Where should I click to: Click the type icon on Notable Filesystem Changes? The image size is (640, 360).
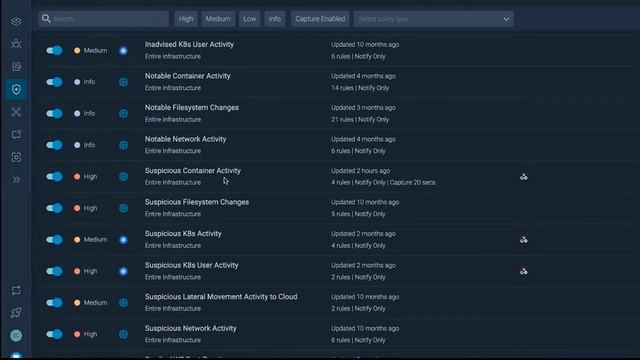[x=123, y=113]
